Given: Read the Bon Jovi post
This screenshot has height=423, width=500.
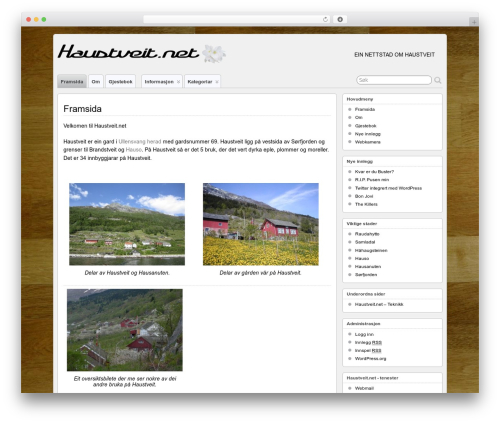Looking at the screenshot, I should click(x=364, y=196).
